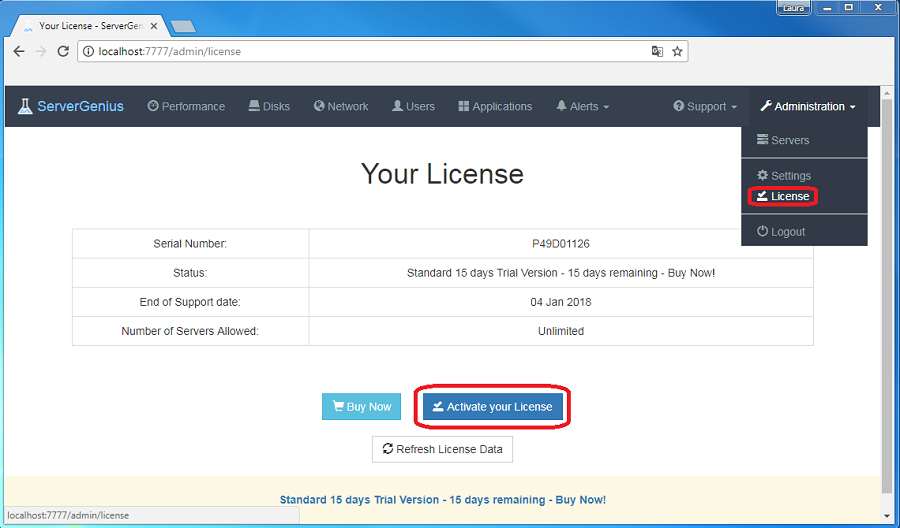Open the Users section
This screenshot has width=900, height=528.
coord(413,106)
